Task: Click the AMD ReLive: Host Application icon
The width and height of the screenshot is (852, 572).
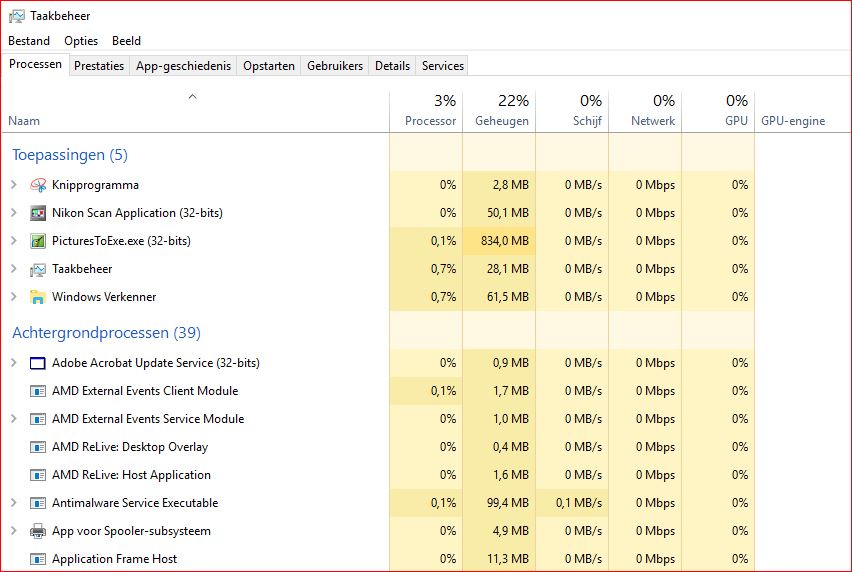Action: tap(37, 475)
